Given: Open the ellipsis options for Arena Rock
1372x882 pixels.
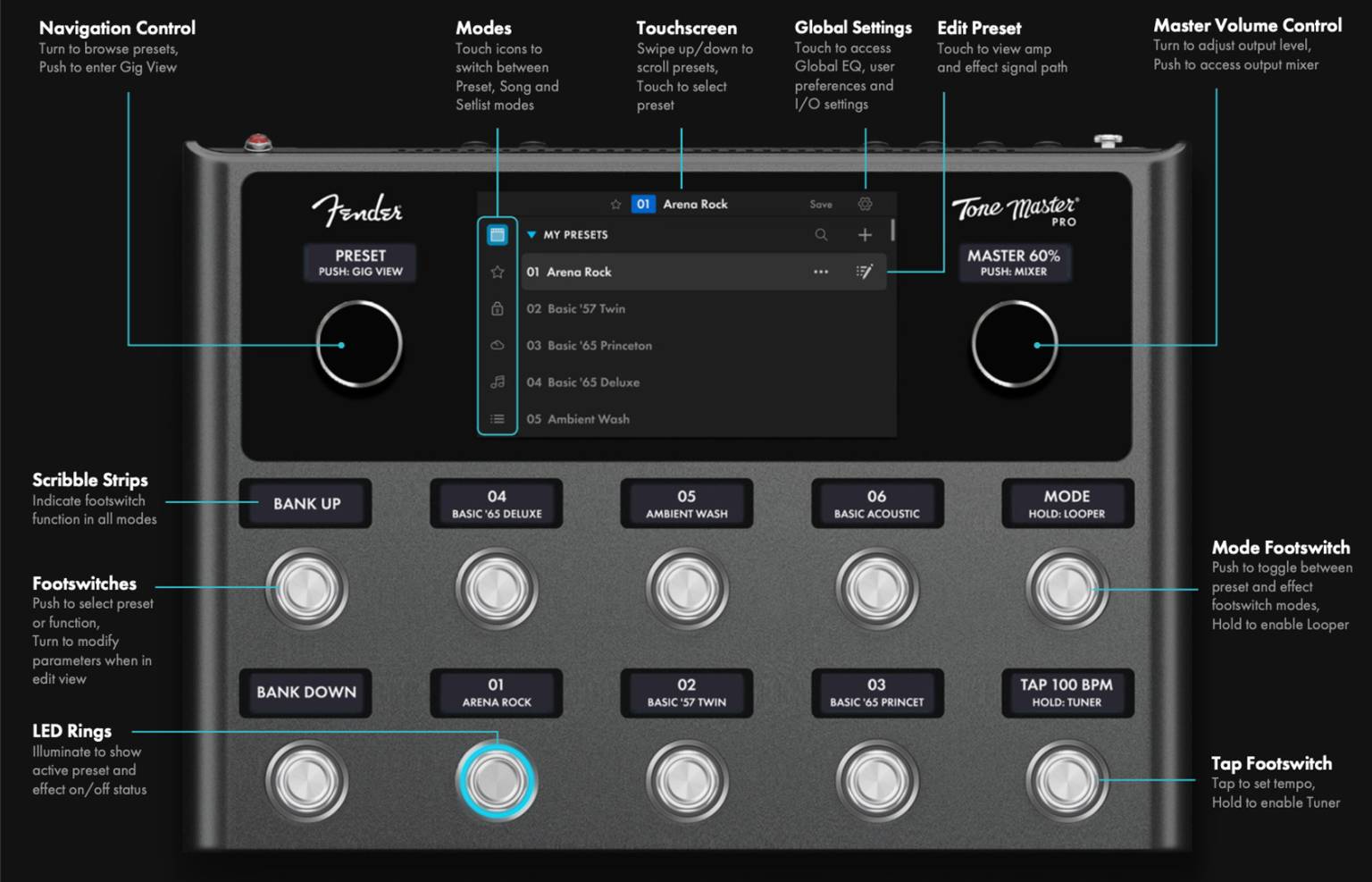Looking at the screenshot, I should (821, 272).
